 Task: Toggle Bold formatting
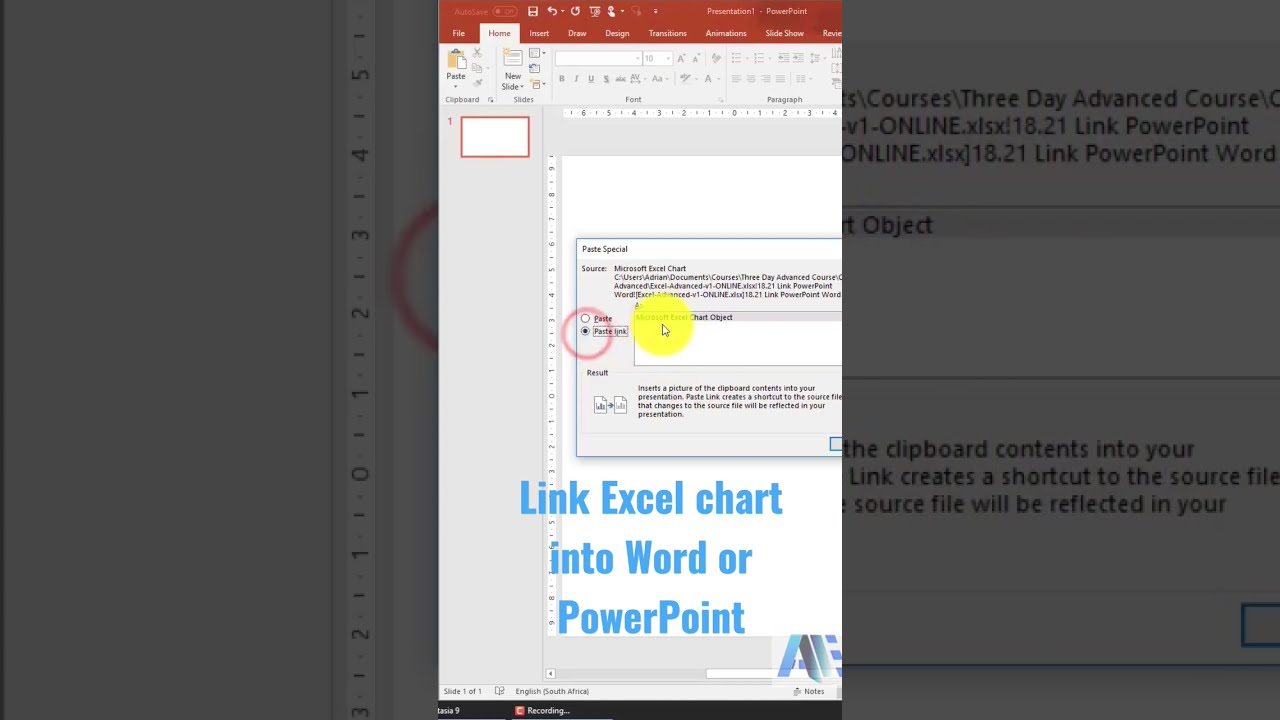tap(562, 79)
